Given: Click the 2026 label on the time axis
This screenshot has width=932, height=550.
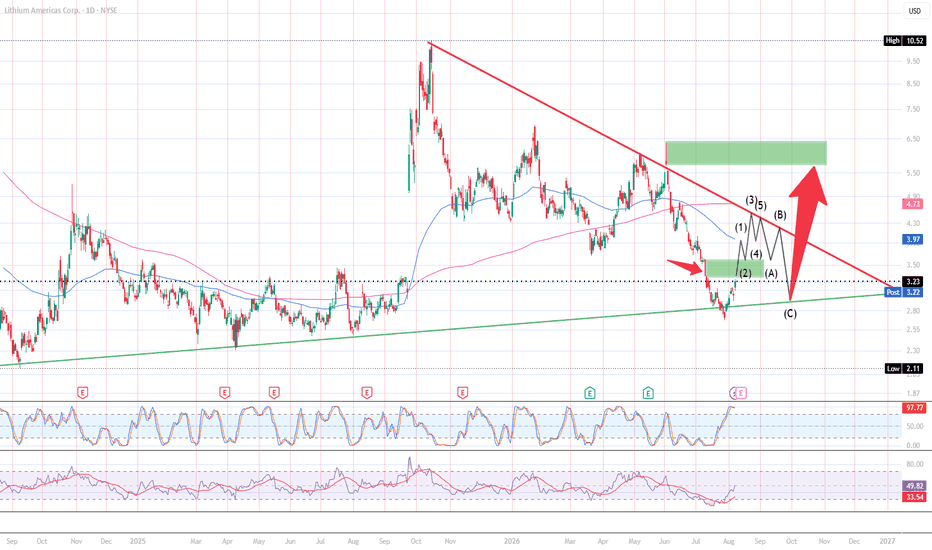Looking at the screenshot, I should tap(512, 542).
